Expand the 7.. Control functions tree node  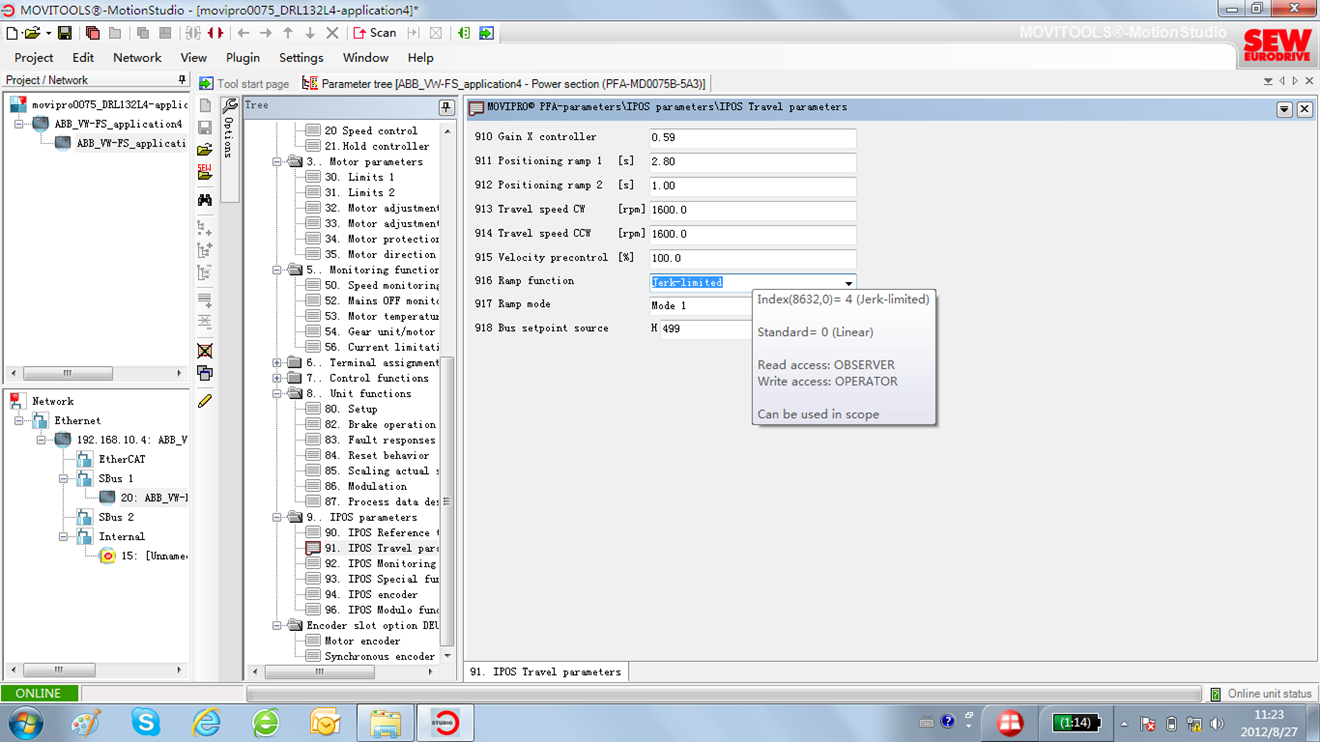(278, 378)
